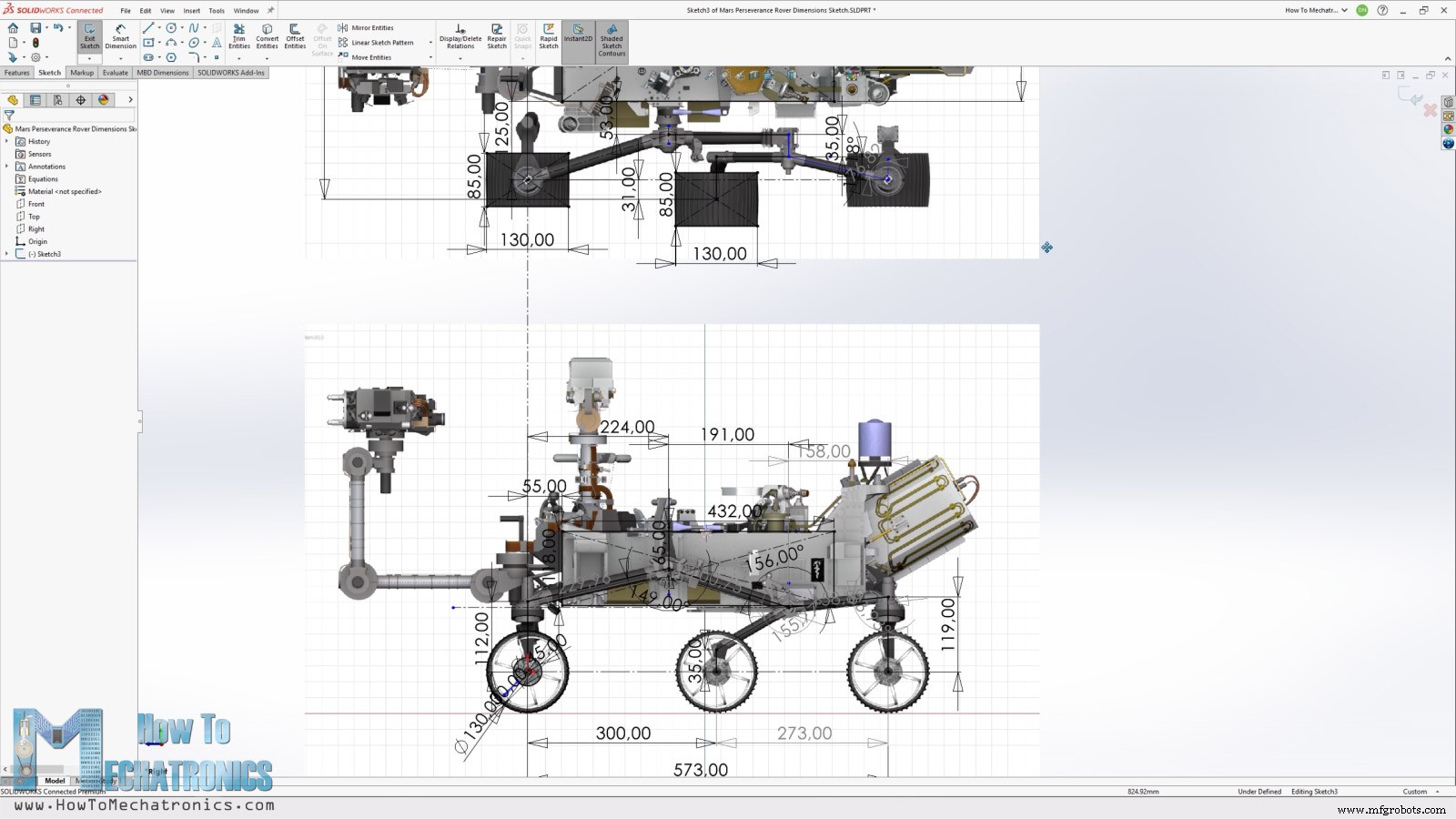Visit www.HowToMechatronics.com link

click(x=146, y=804)
